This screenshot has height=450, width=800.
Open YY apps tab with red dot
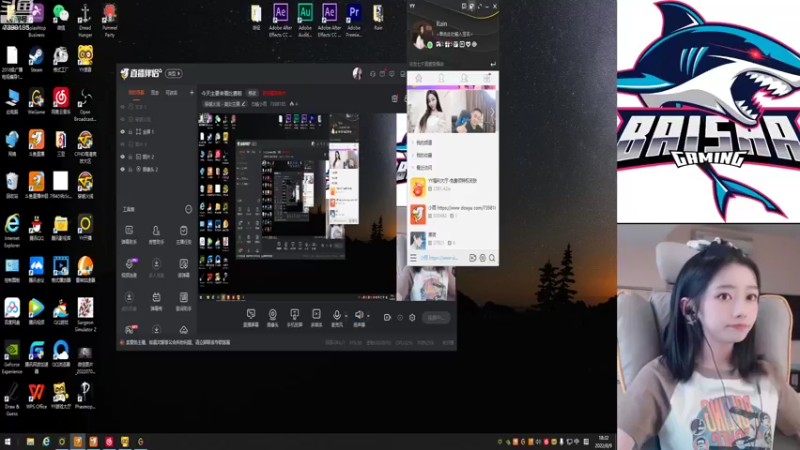point(487,78)
